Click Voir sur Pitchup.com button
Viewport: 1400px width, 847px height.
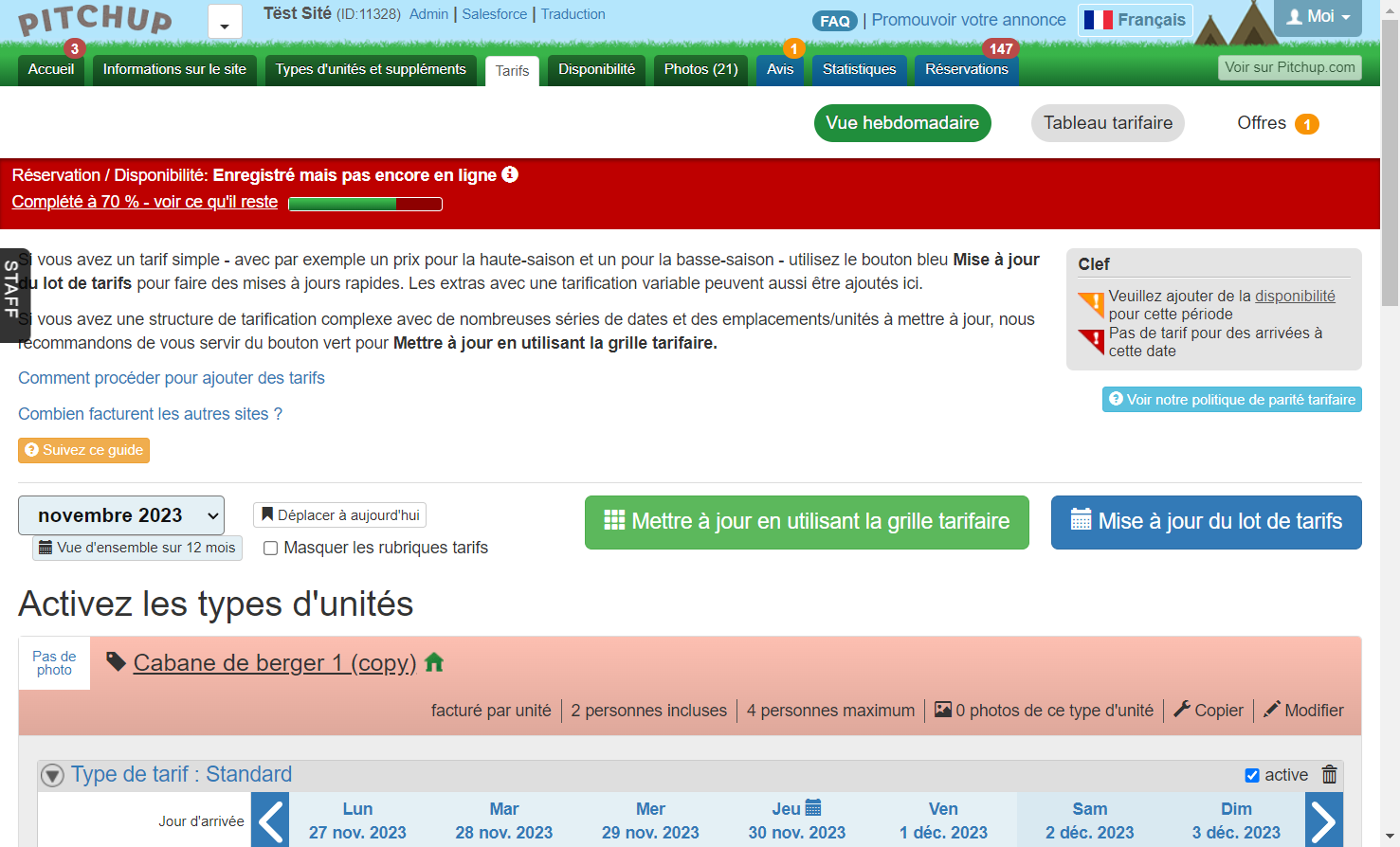click(x=1290, y=67)
